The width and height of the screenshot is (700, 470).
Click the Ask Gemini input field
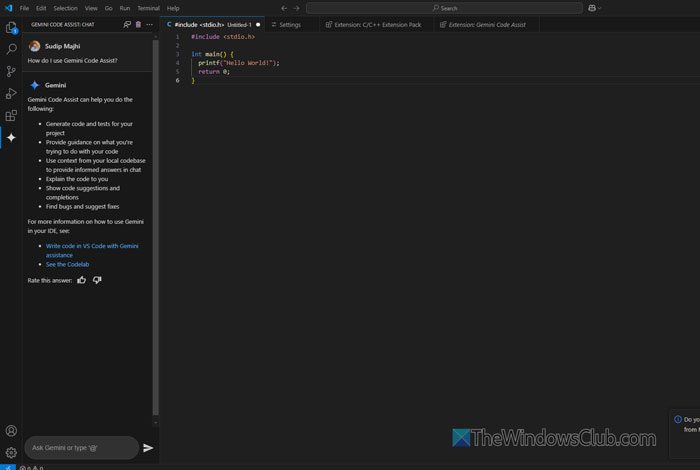(x=80, y=448)
